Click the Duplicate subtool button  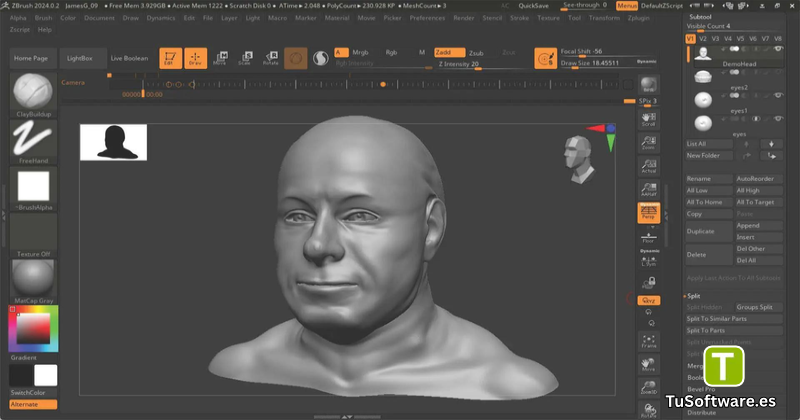pyautogui.click(x=709, y=231)
